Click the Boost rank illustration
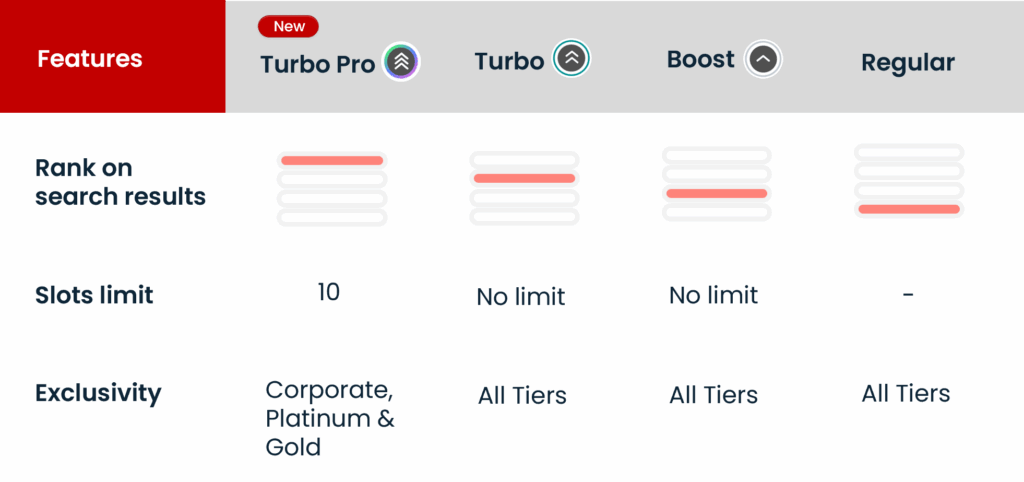The image size is (1024, 482). [x=716, y=183]
